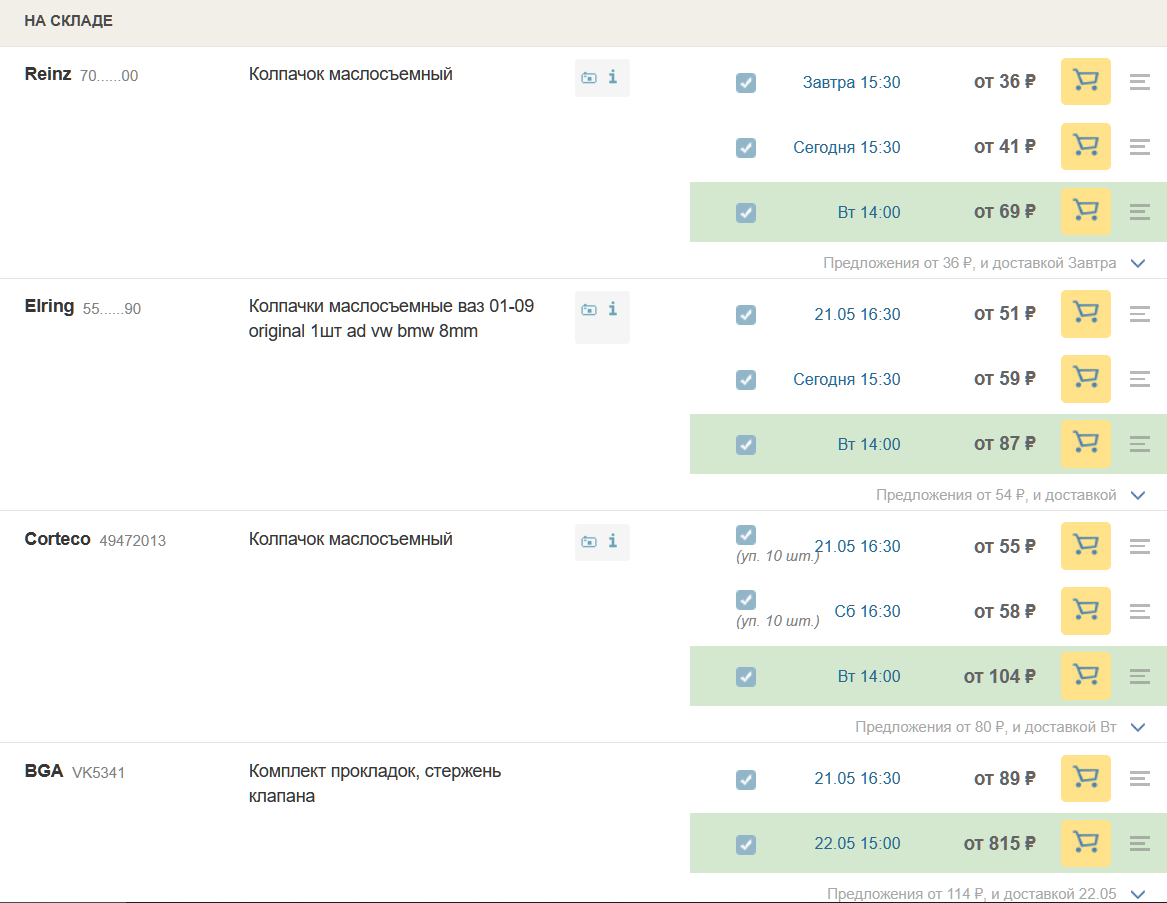The height and width of the screenshot is (903, 1167).
Task: Add Elring offer for 59 ₽ to cart
Action: (x=1085, y=378)
